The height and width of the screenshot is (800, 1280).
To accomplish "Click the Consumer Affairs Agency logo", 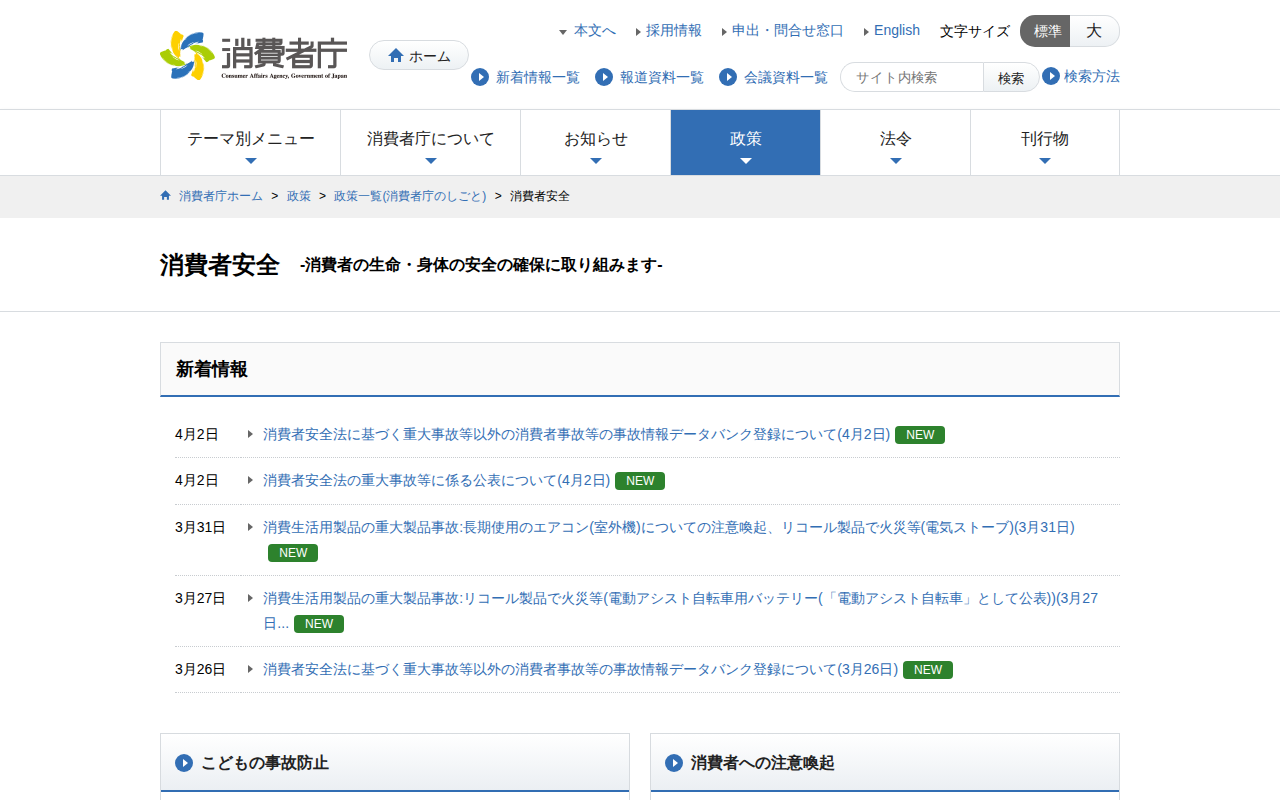I will [254, 55].
